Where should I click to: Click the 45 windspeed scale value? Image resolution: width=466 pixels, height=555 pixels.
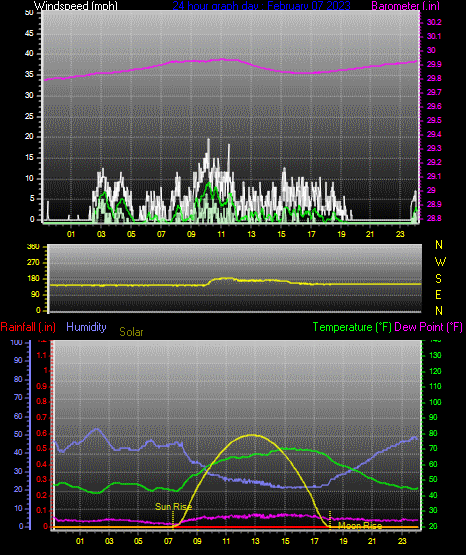[x=29, y=34]
